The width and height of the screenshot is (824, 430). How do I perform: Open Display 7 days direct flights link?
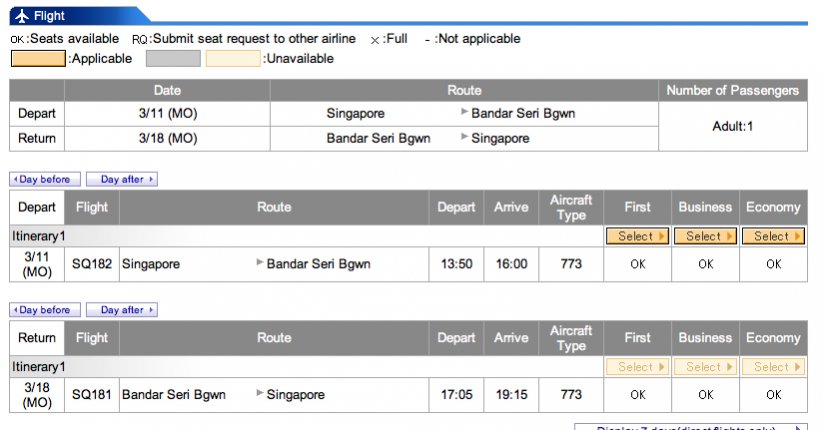click(x=690, y=427)
